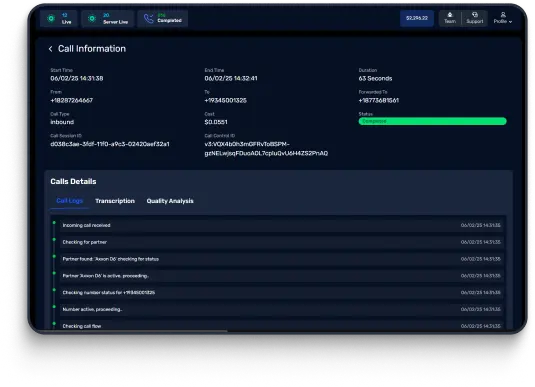Viewport: 535px width, 387px height.
Task: Select the 'Checking for partner' log row
Action: click(281, 242)
